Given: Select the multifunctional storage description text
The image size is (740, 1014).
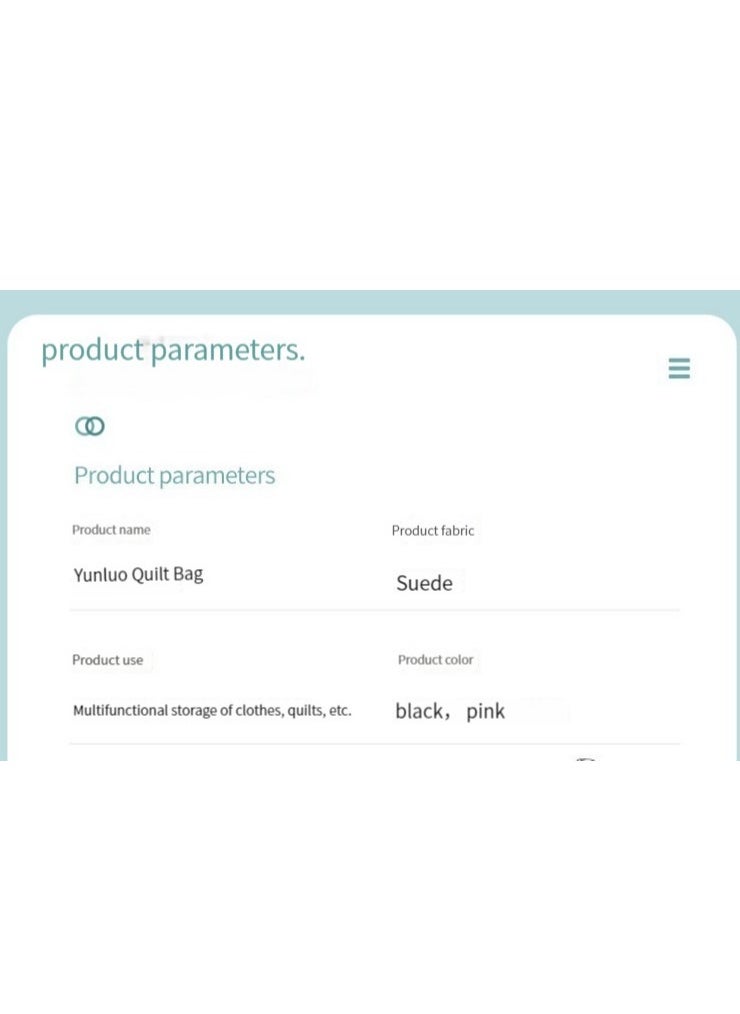Looking at the screenshot, I should tap(212, 710).
